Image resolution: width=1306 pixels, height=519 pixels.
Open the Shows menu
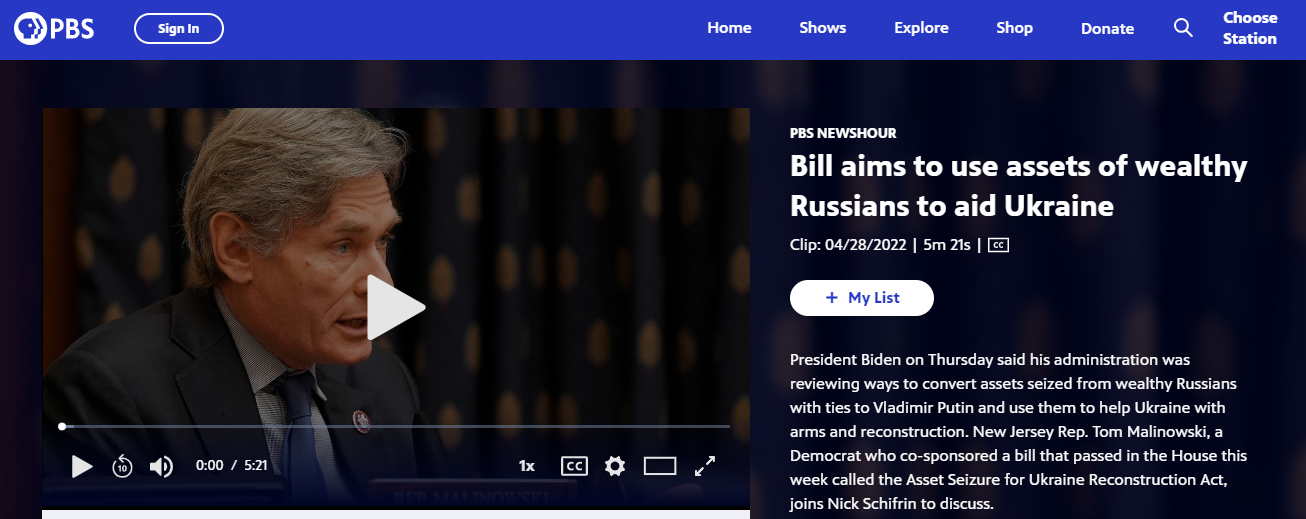[x=823, y=28]
